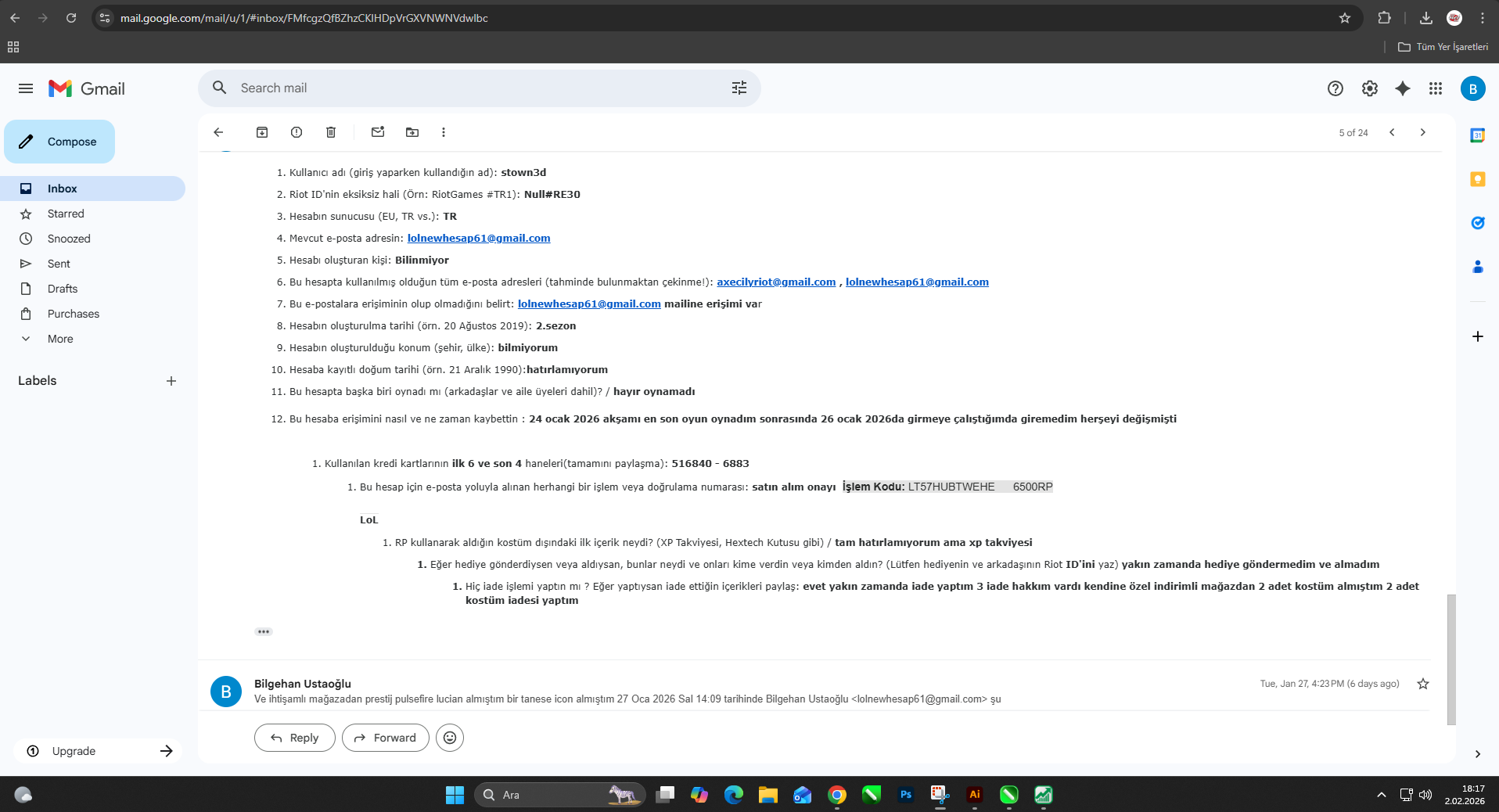This screenshot has height=812, width=1499.
Task: Show hidden system tray icons
Action: point(1382,795)
